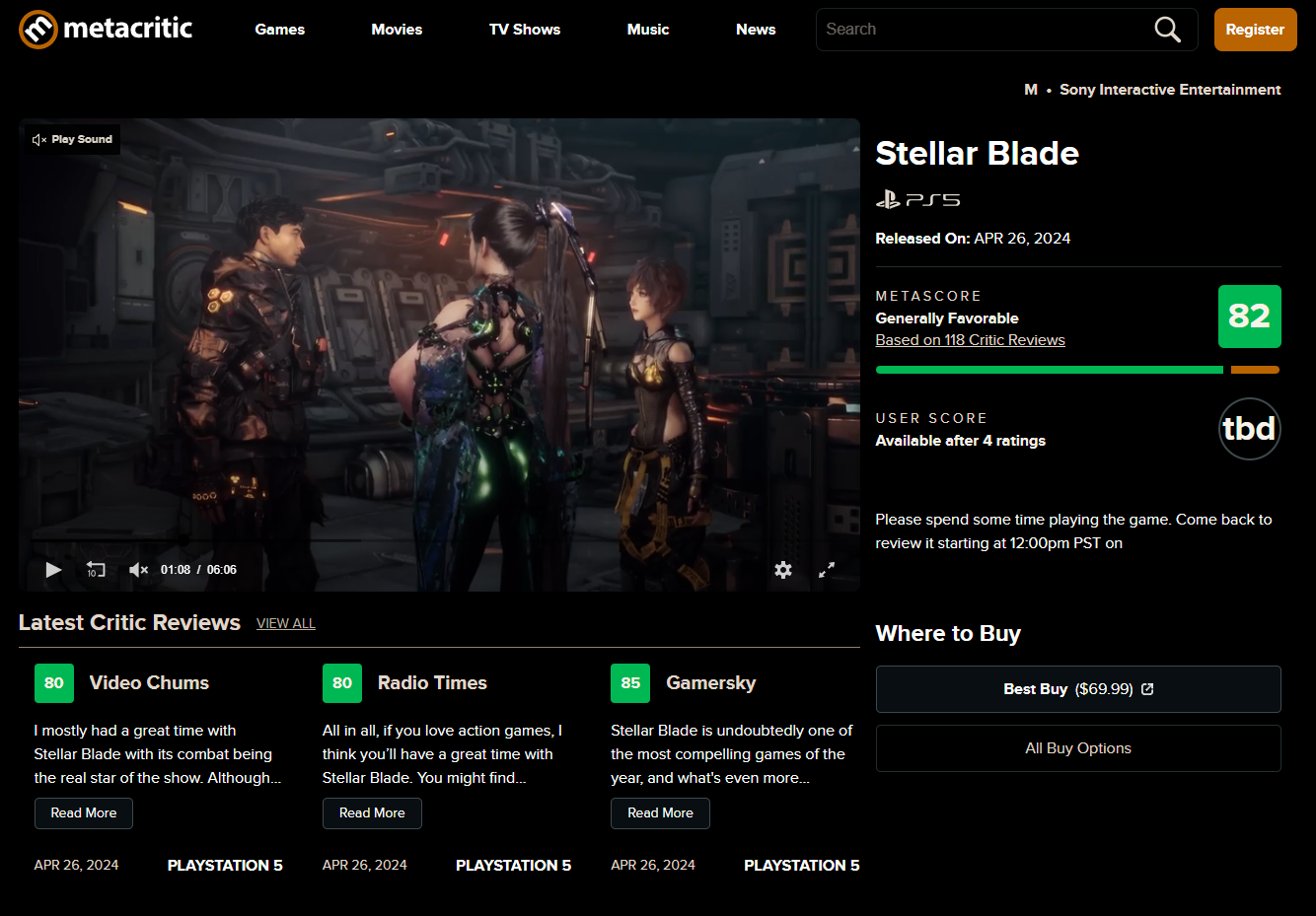Toggle Play Sound on video
This screenshot has width=1316, height=916.
coord(72,140)
